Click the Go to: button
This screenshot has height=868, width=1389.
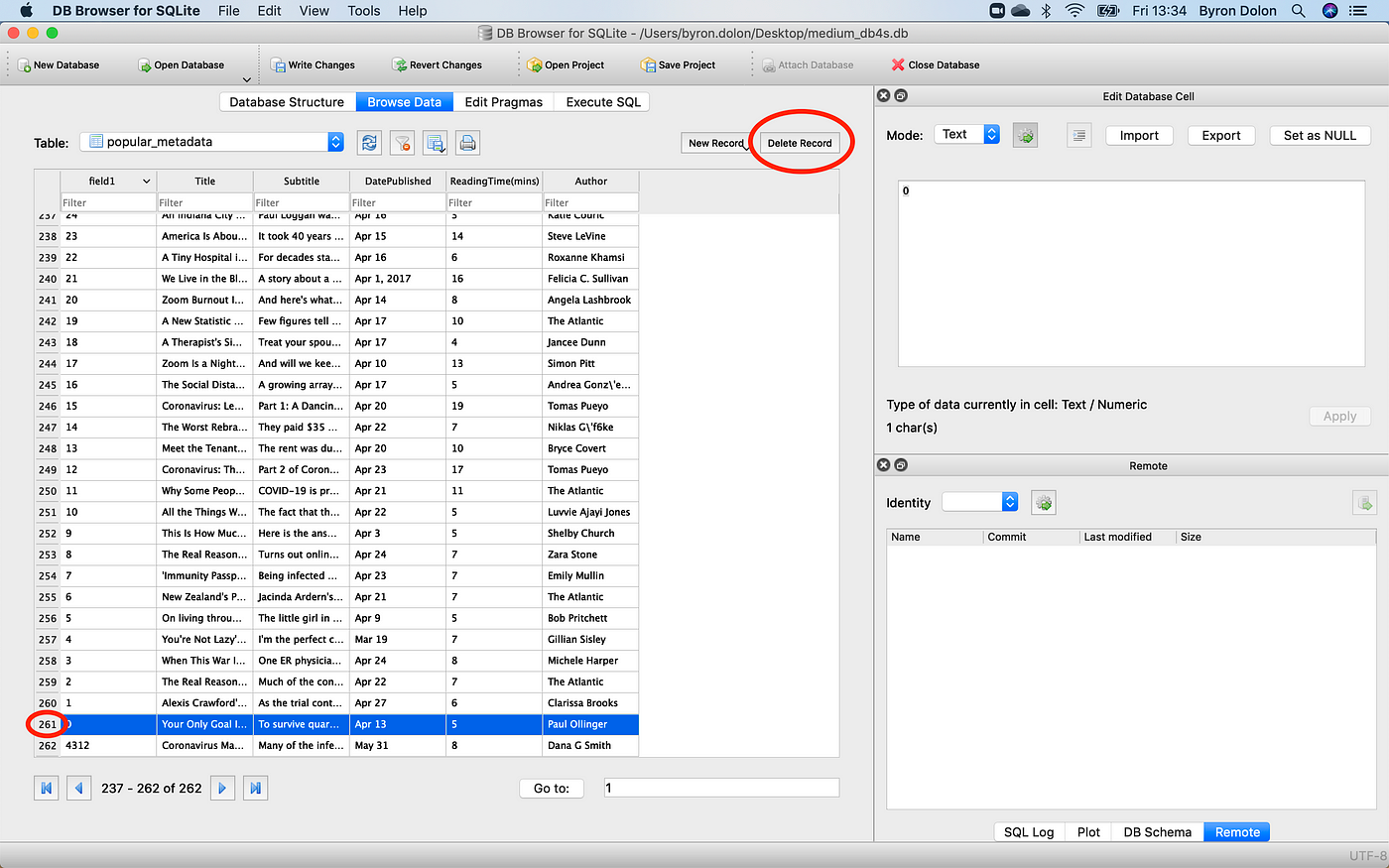tap(552, 788)
